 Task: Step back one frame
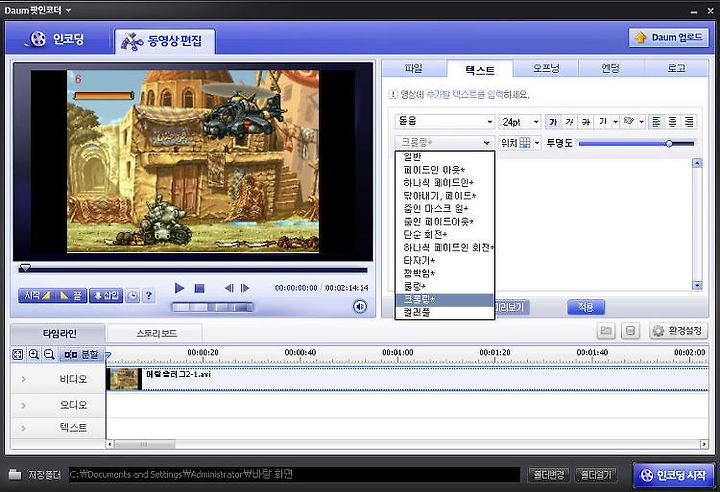229,288
